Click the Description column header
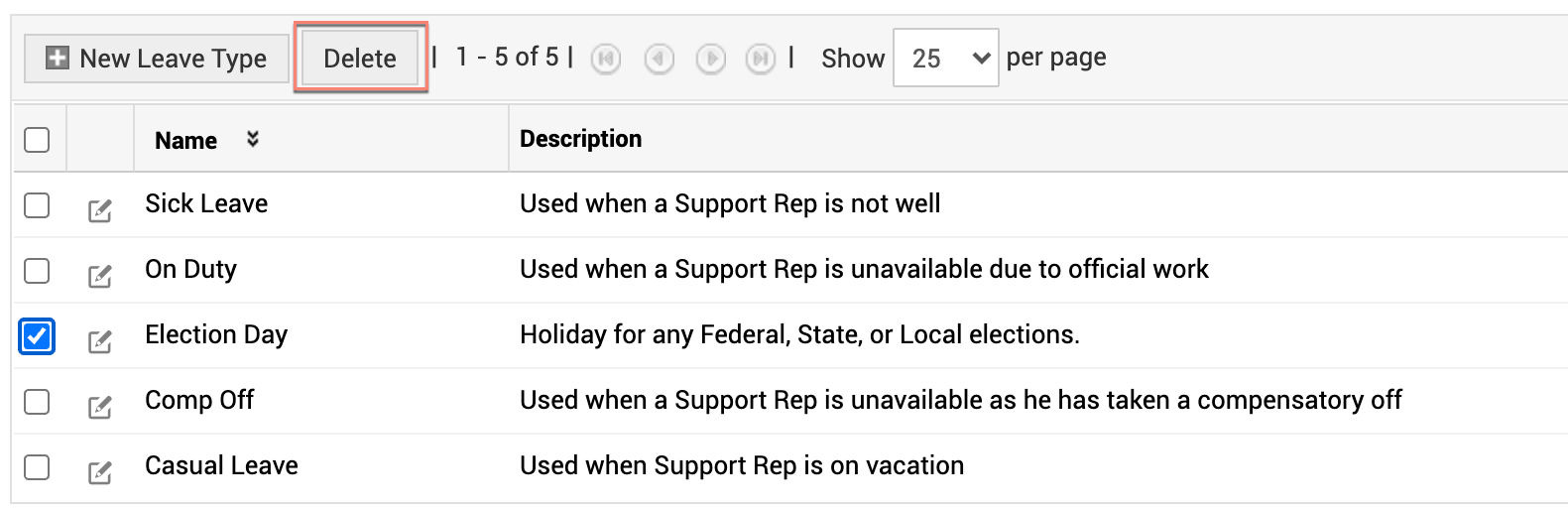 [x=580, y=139]
